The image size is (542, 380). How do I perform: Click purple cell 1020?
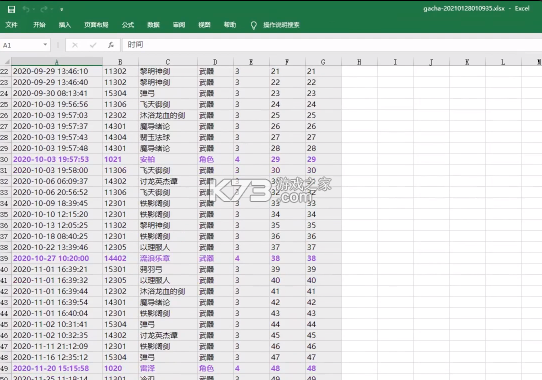point(120,368)
